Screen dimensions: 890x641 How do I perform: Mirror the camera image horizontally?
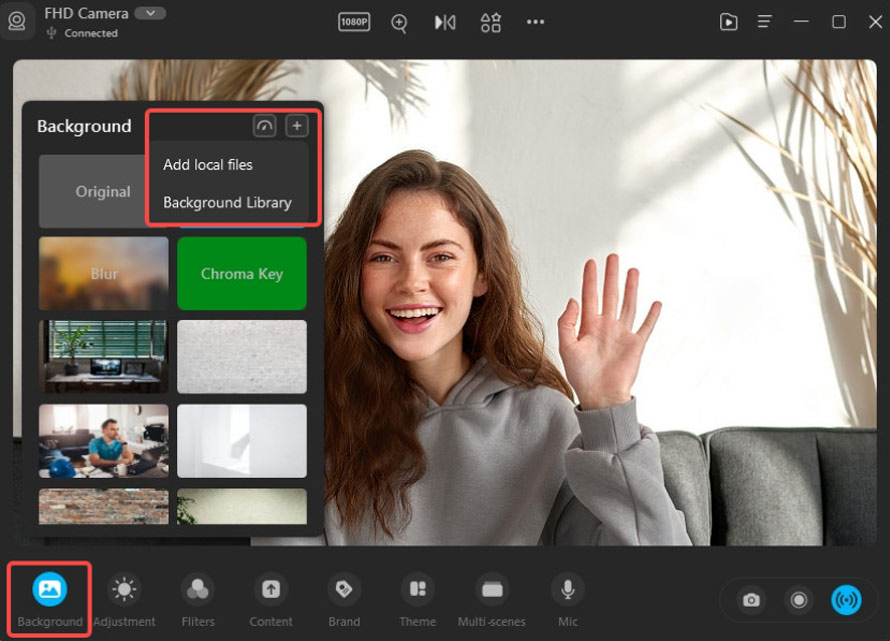(445, 22)
